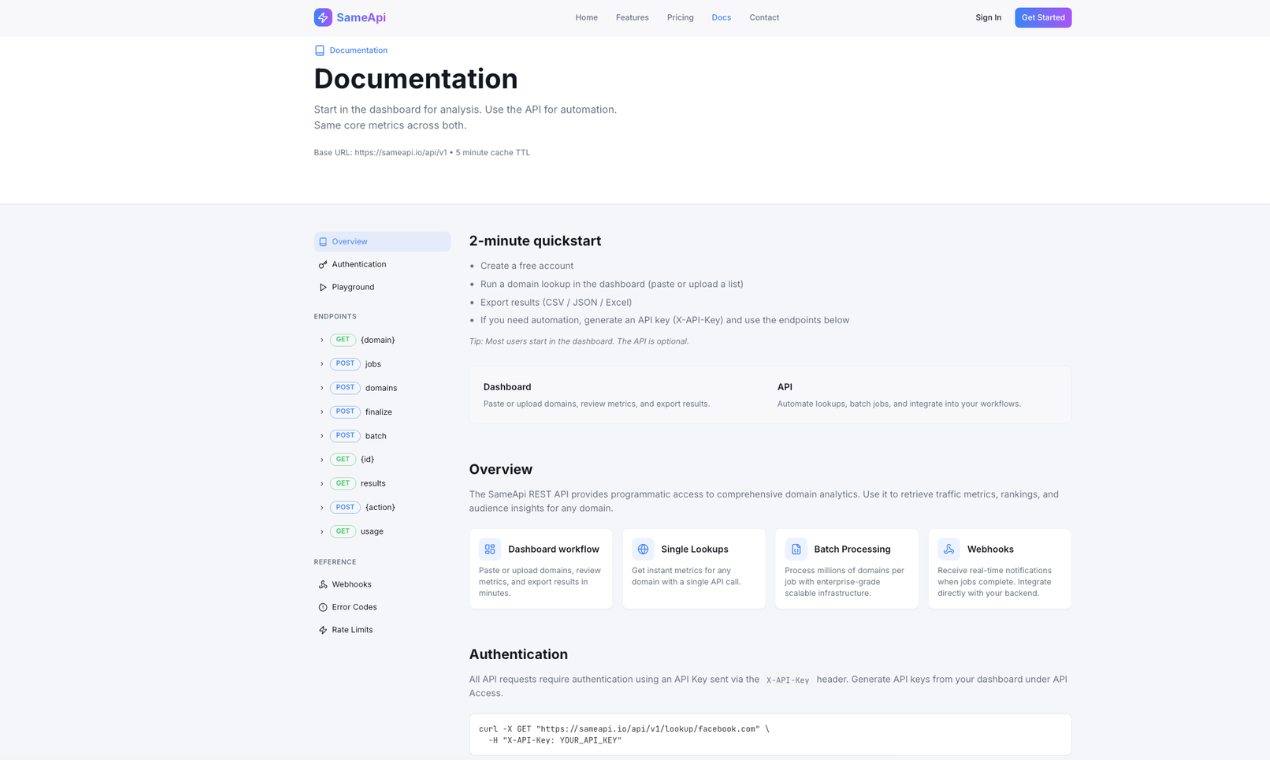The height and width of the screenshot is (760, 1270).
Task: Click the Batch Processing document icon
Action: pos(795,548)
